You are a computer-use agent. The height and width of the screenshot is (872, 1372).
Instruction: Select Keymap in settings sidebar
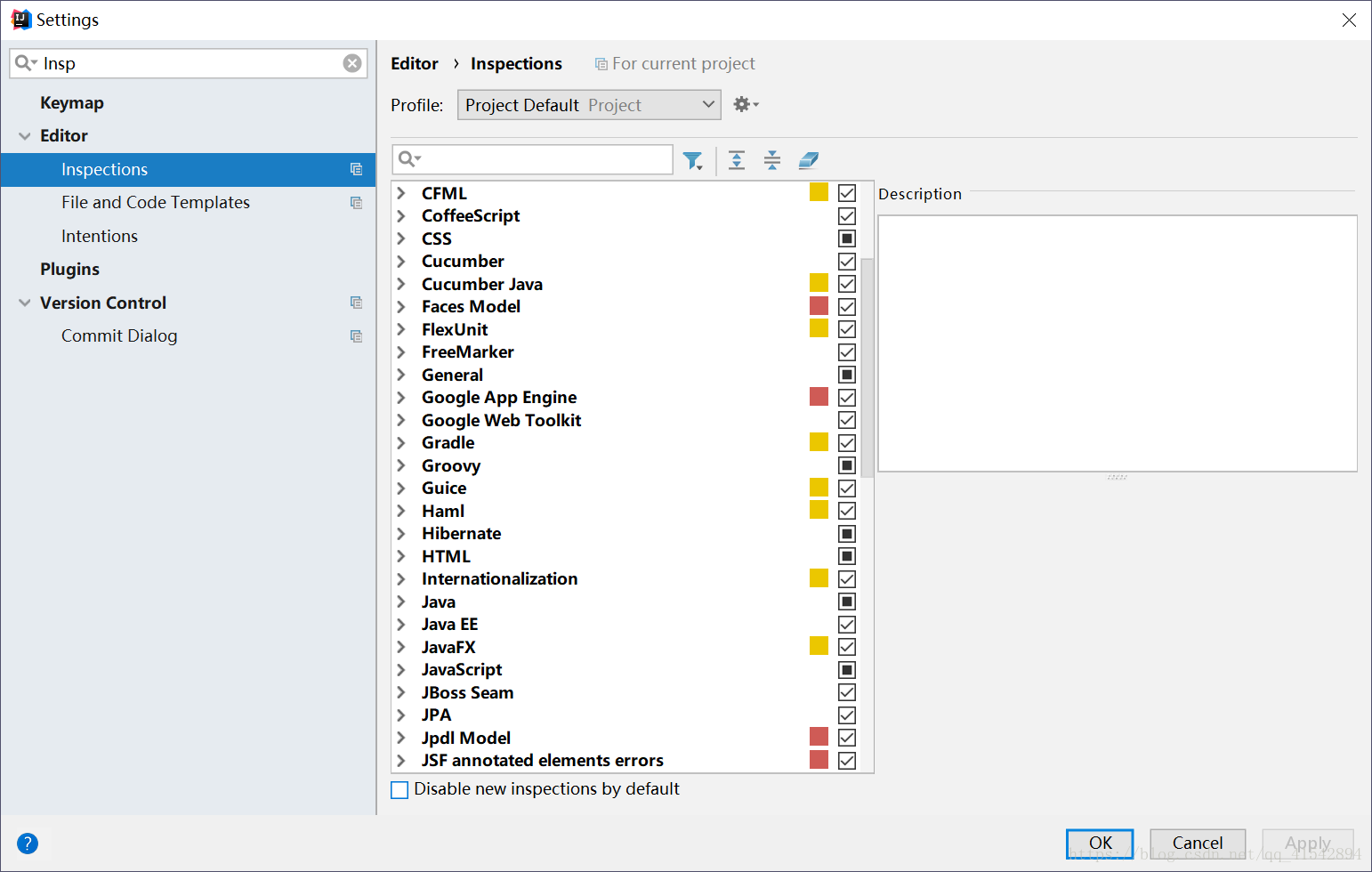pyautogui.click(x=72, y=102)
